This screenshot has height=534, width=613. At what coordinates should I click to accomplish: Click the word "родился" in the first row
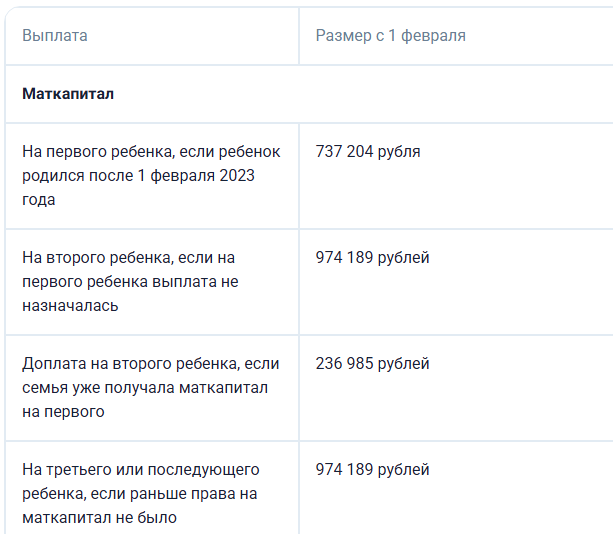click(x=49, y=176)
